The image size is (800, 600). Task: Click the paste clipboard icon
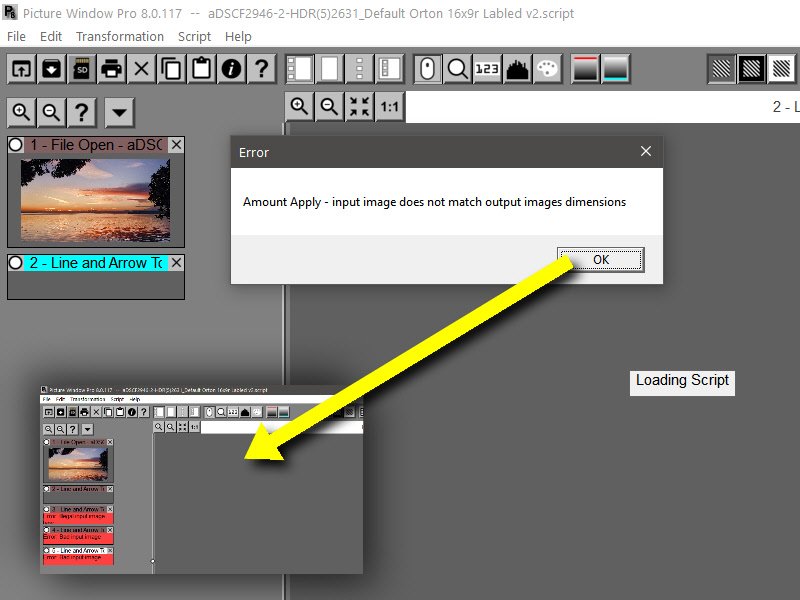tap(201, 69)
